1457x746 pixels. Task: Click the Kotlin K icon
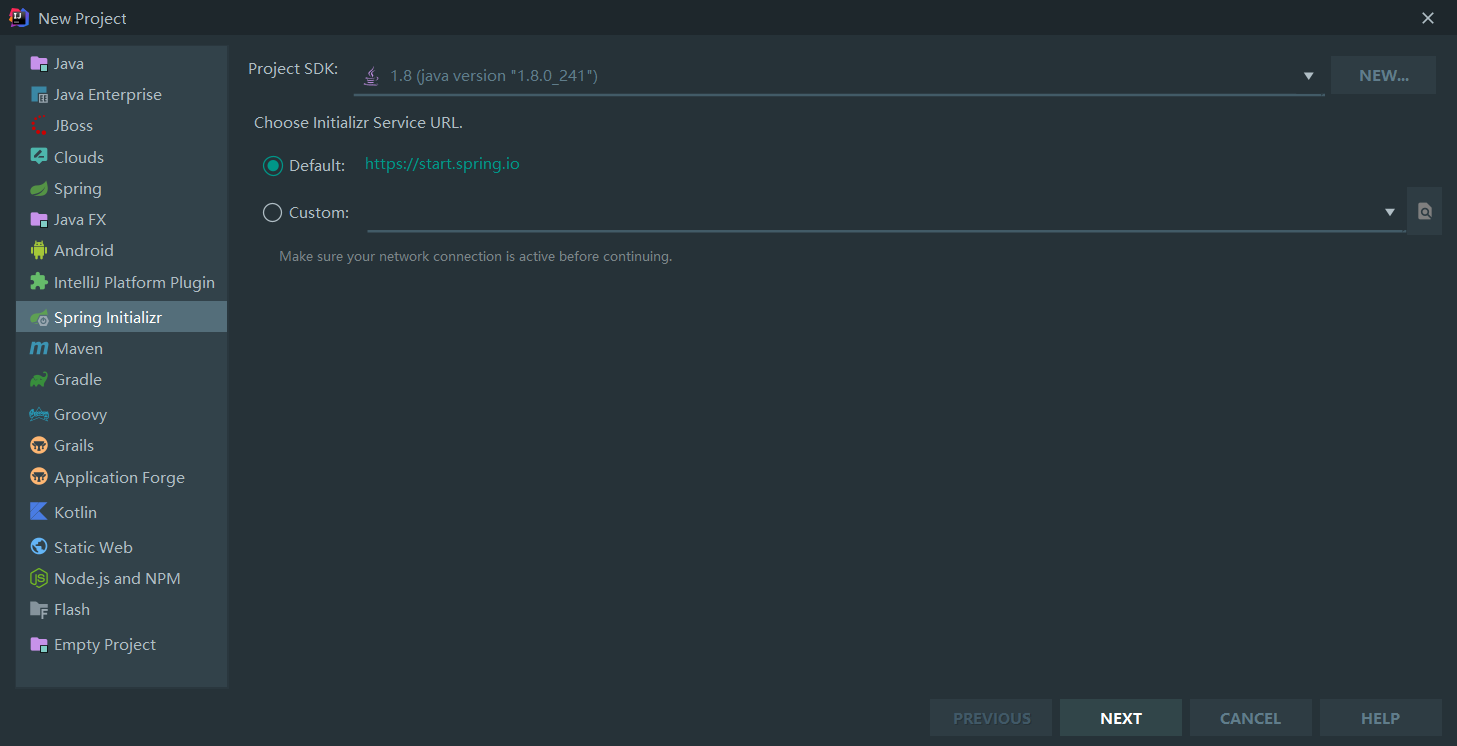[x=39, y=512]
